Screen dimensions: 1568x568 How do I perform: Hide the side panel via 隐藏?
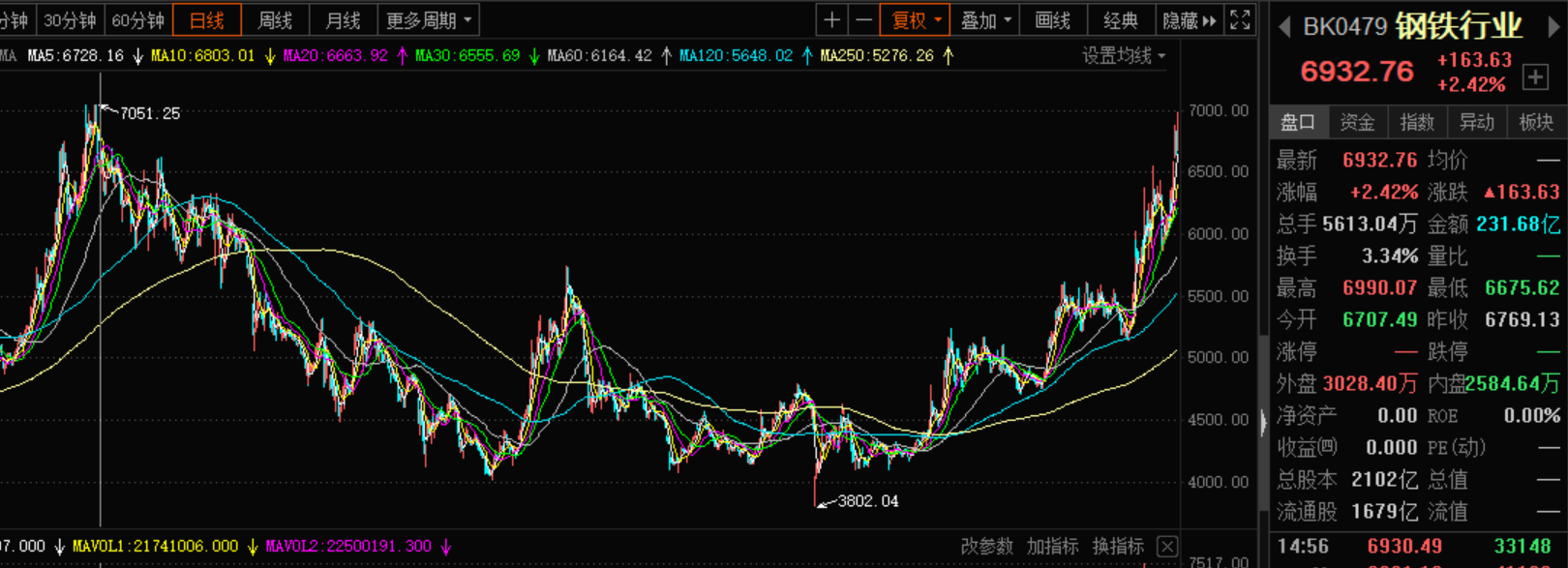[x=1189, y=20]
